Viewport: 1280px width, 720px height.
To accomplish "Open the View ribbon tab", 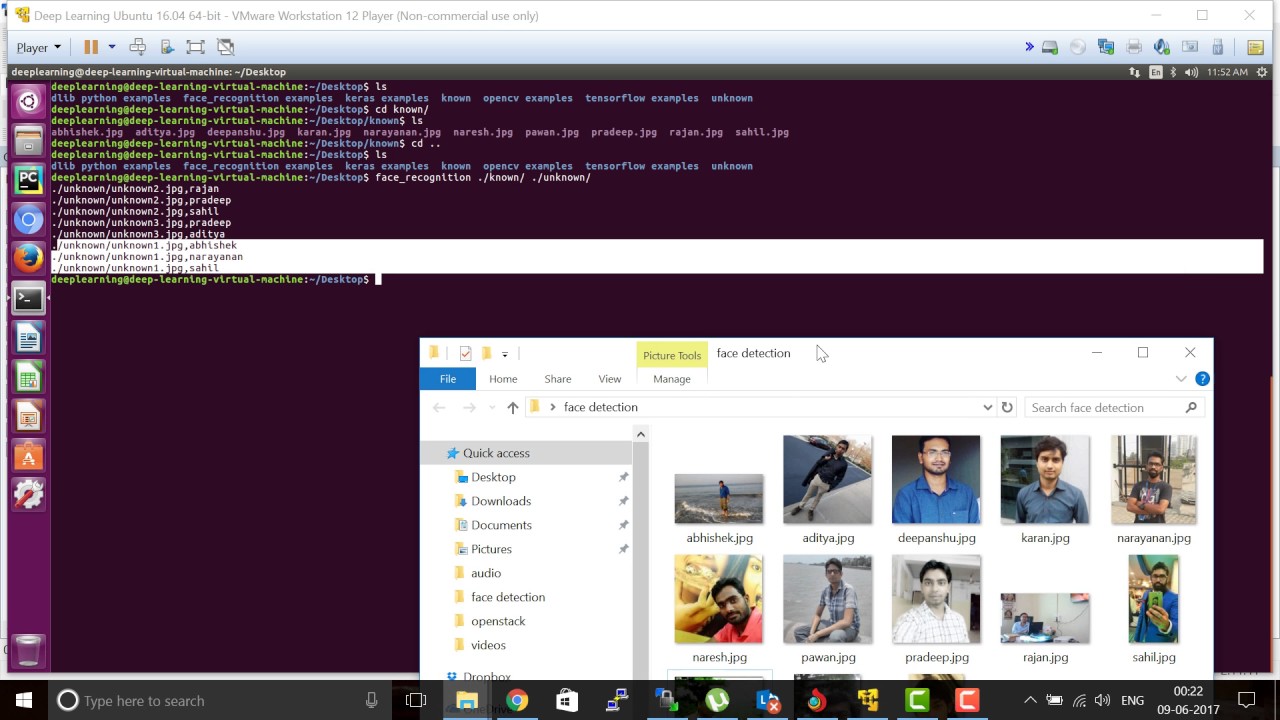I will 610,379.
